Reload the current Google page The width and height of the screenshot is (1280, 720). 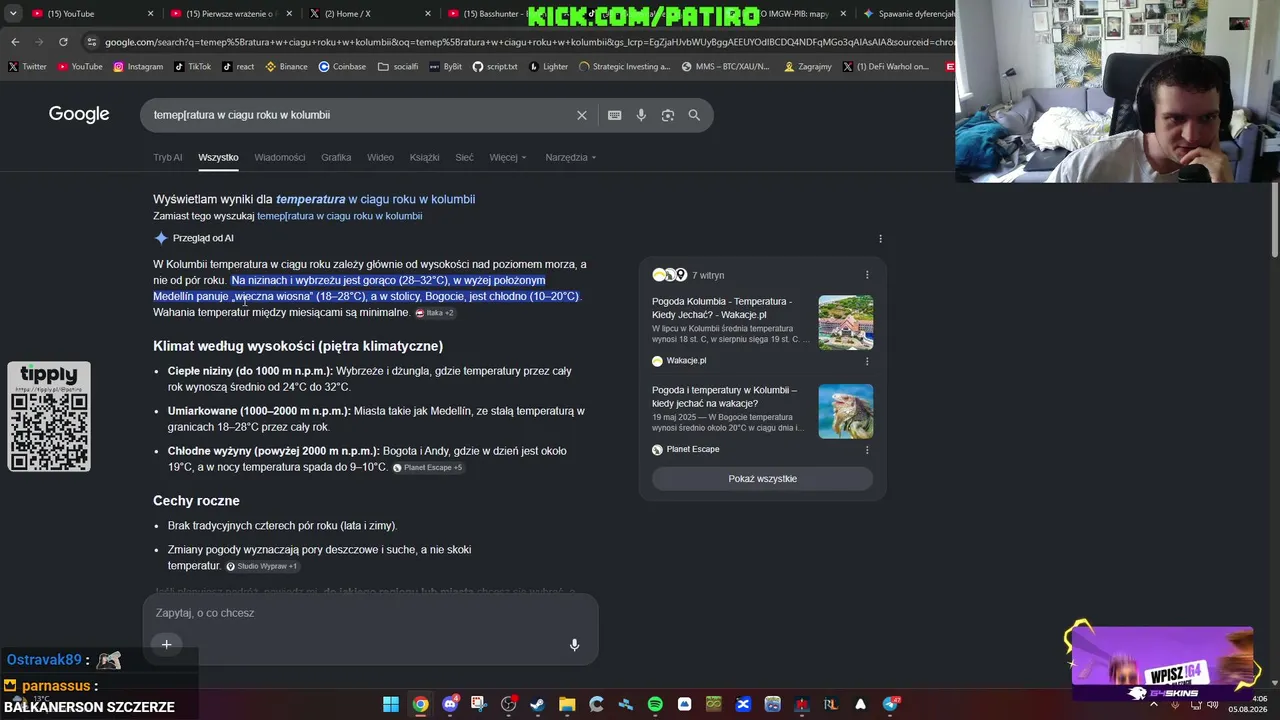(x=63, y=42)
